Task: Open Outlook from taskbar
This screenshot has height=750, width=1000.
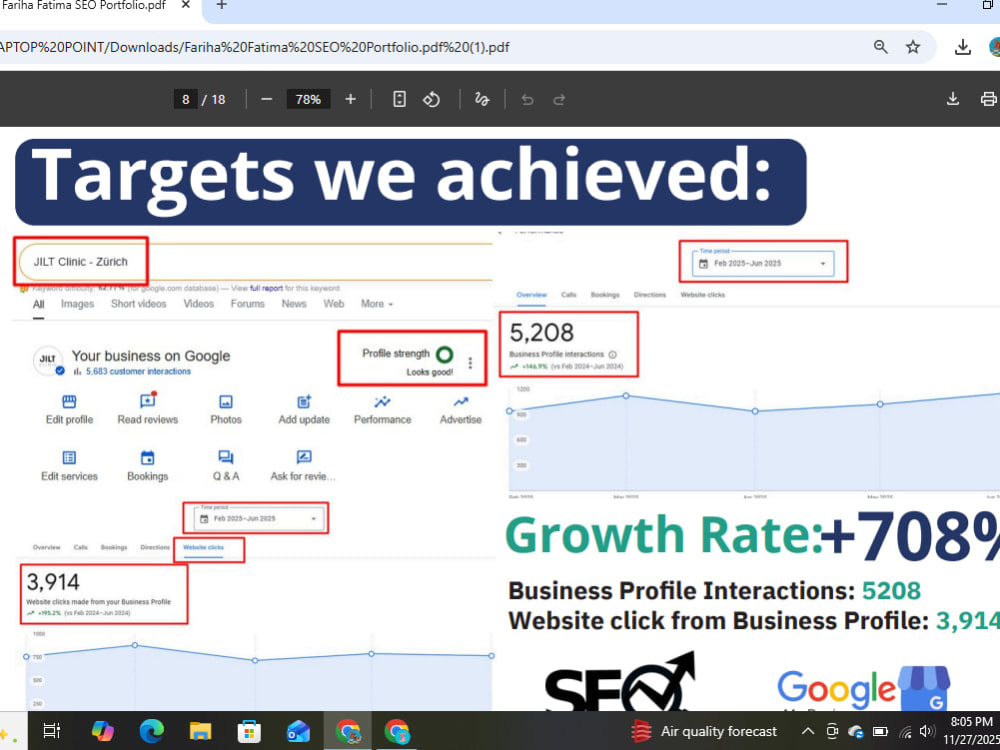Action: click(298, 731)
